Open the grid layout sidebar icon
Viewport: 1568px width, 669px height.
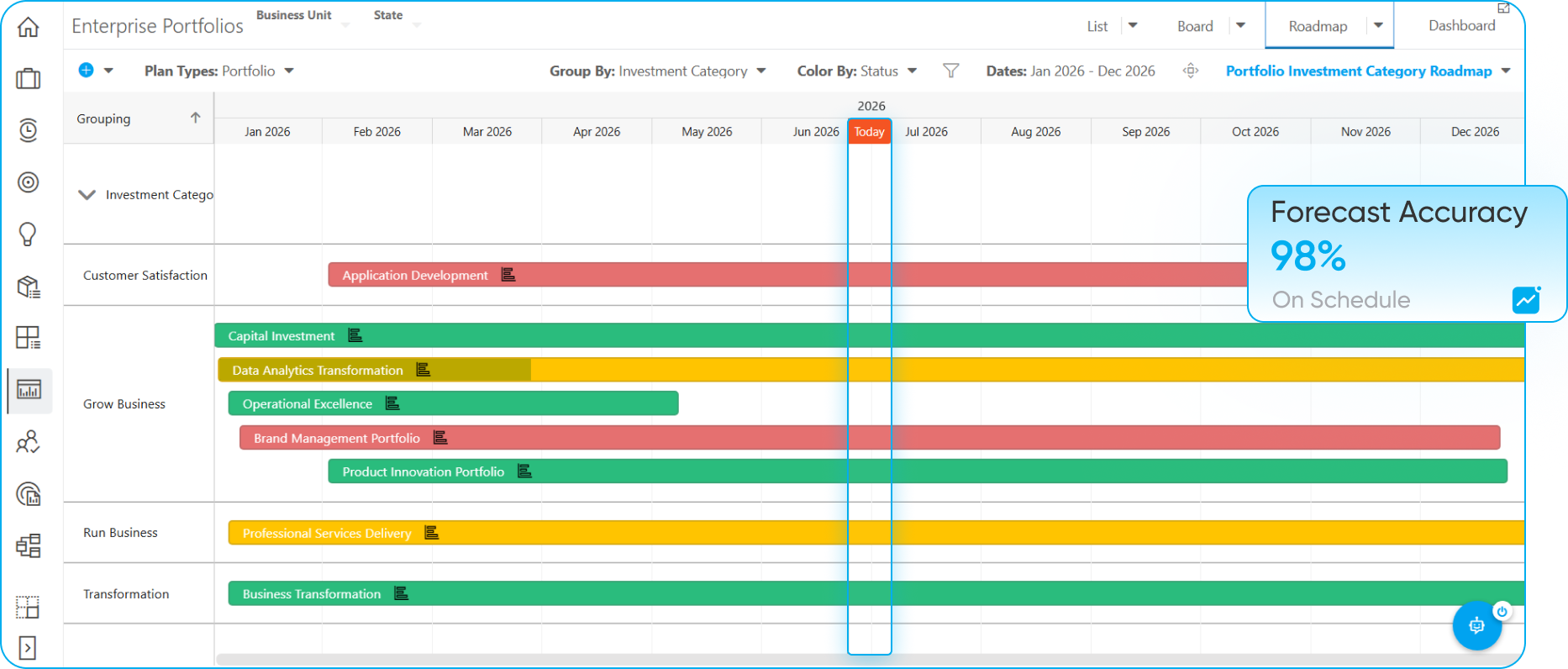pyautogui.click(x=28, y=338)
